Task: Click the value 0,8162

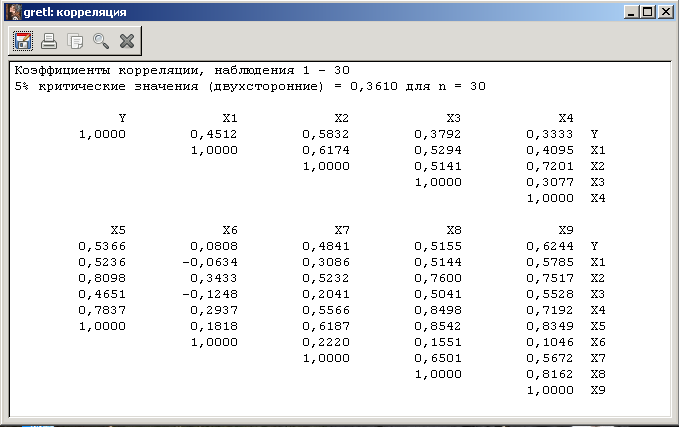Action: point(550,374)
